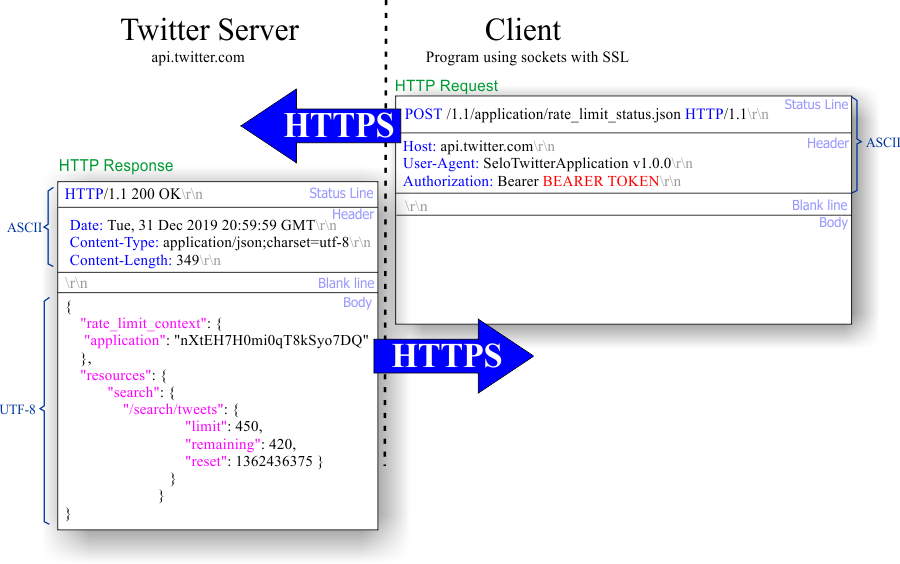Select the Twitter Server heading
Image resolution: width=900 pixels, height=564 pixels.
(x=210, y=30)
